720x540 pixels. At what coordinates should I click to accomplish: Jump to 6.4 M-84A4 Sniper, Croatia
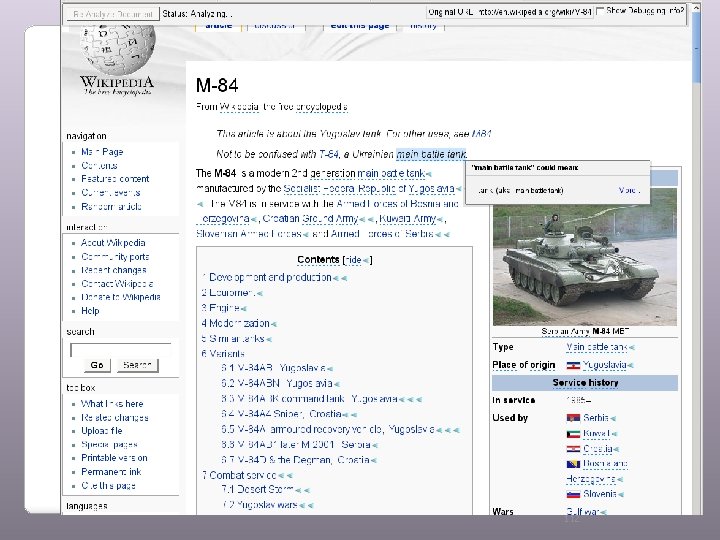coord(281,414)
